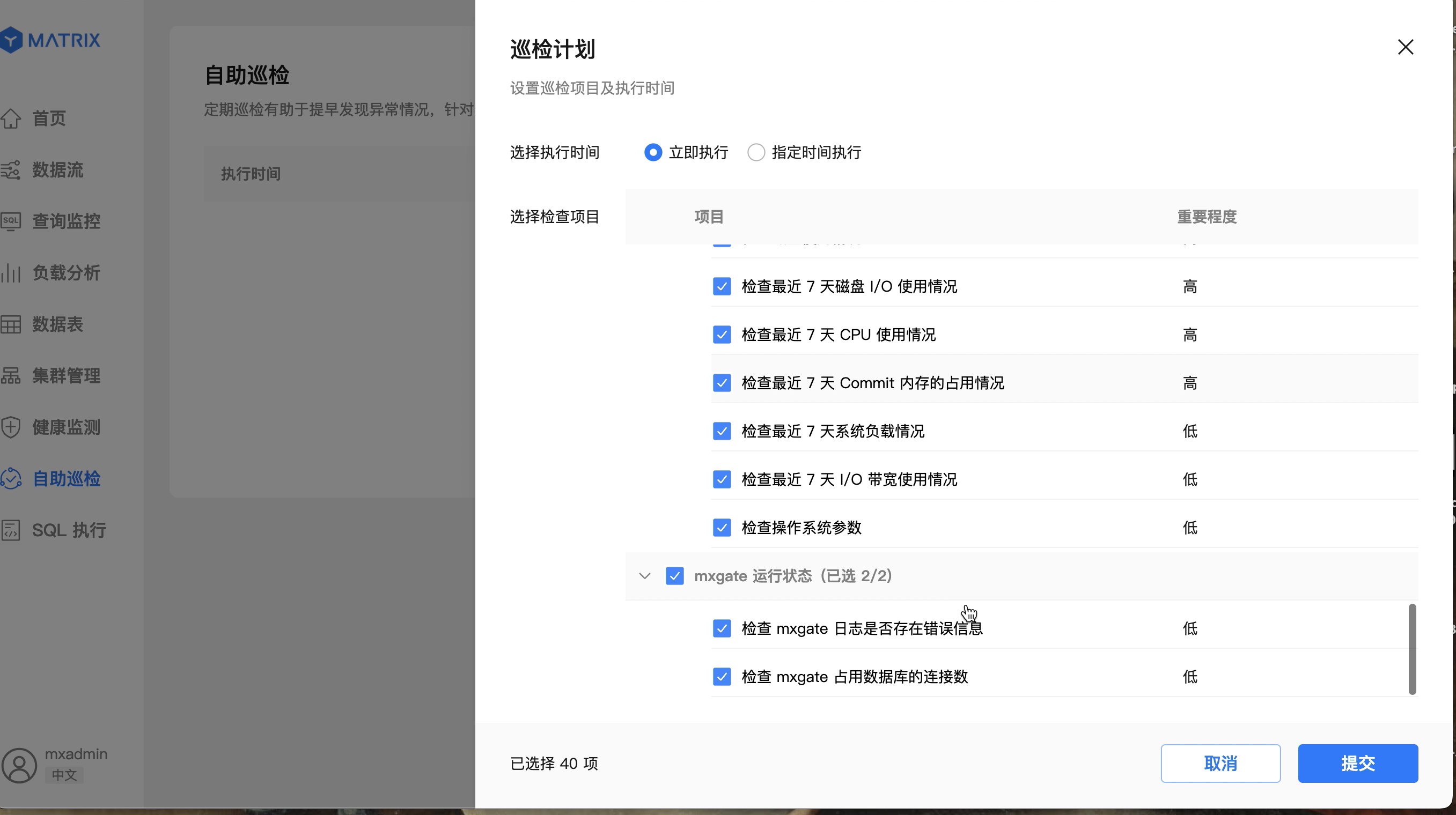Image resolution: width=1456 pixels, height=815 pixels.
Task: Click the 健康监测 shield icon
Action: point(11,427)
